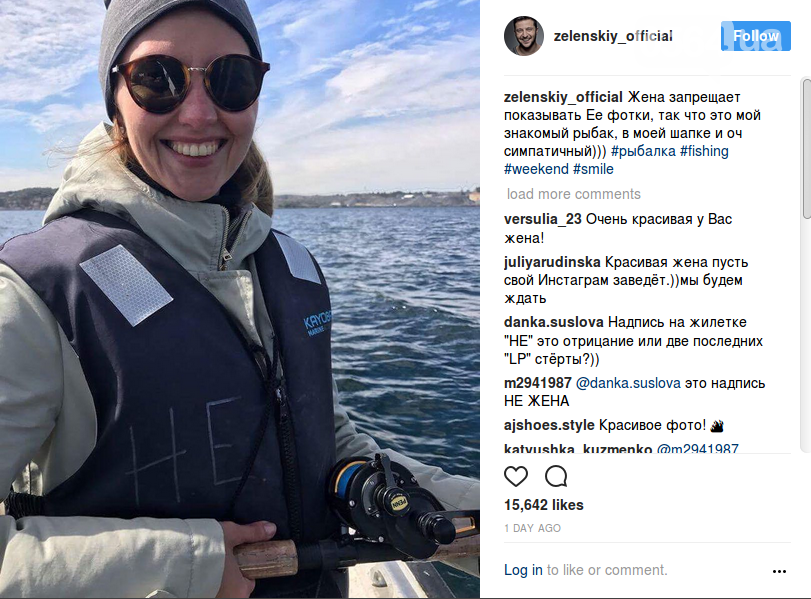Follow the zelenskiy_official account
The image size is (811, 599).
point(756,36)
